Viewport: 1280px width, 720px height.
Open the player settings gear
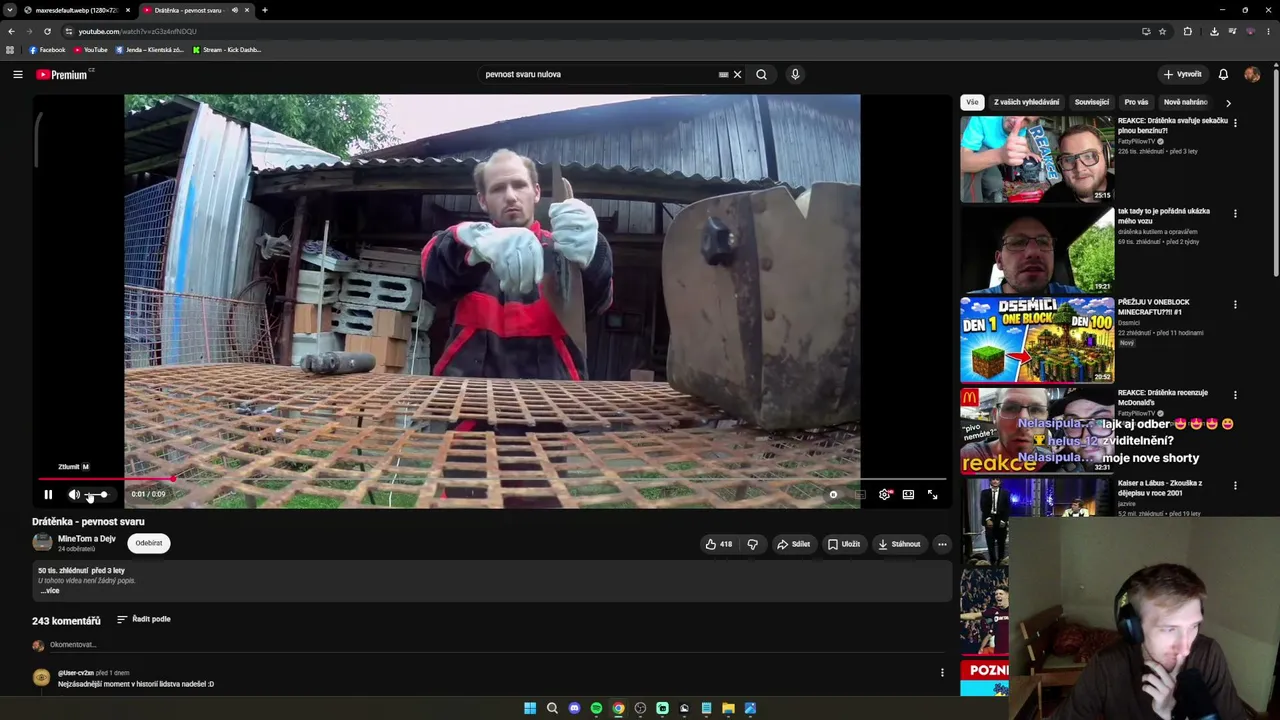[884, 494]
